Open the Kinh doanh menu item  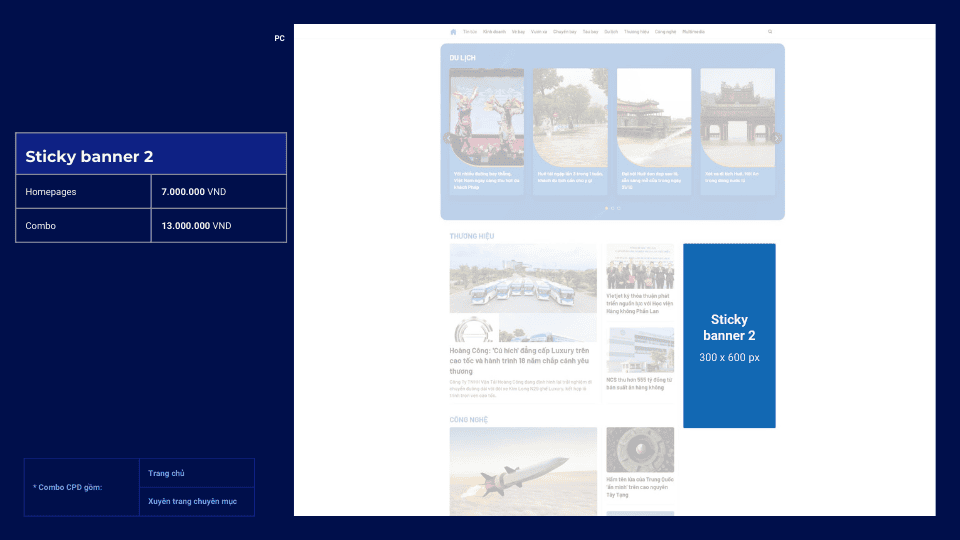494,32
